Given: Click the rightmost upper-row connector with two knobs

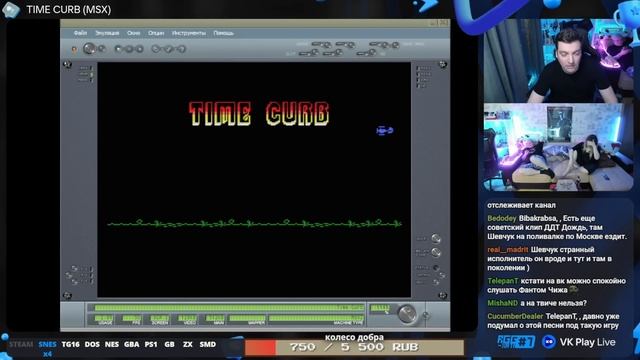Looking at the screenshot, I should (x=384, y=44).
